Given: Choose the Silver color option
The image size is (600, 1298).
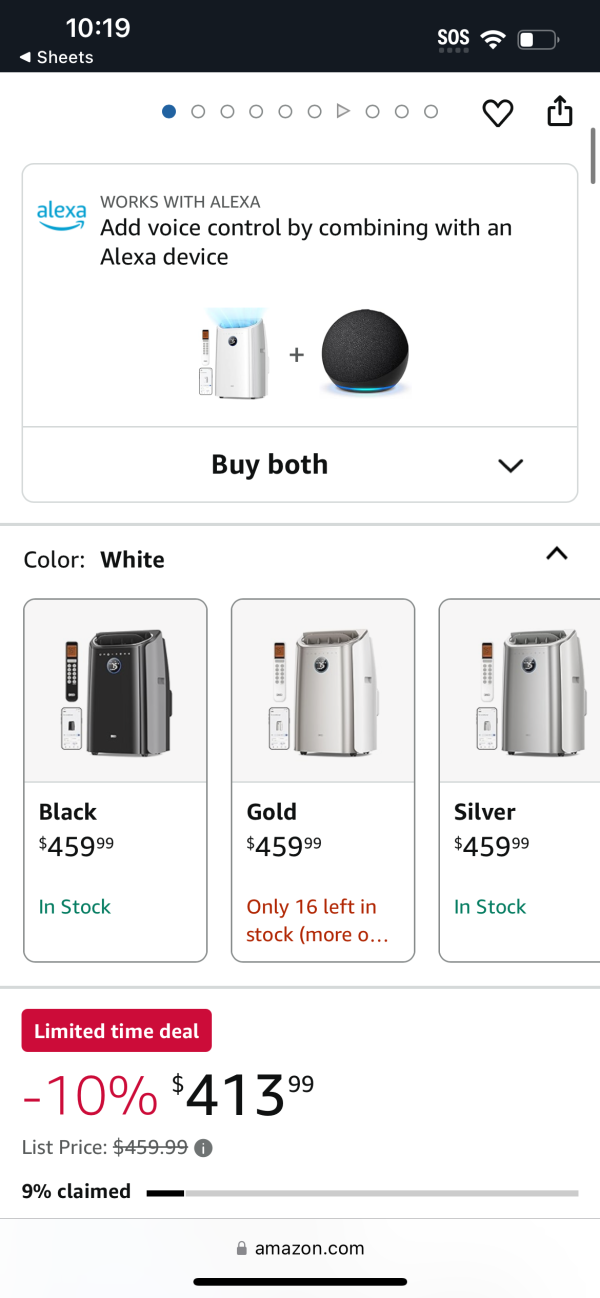Looking at the screenshot, I should [x=520, y=780].
